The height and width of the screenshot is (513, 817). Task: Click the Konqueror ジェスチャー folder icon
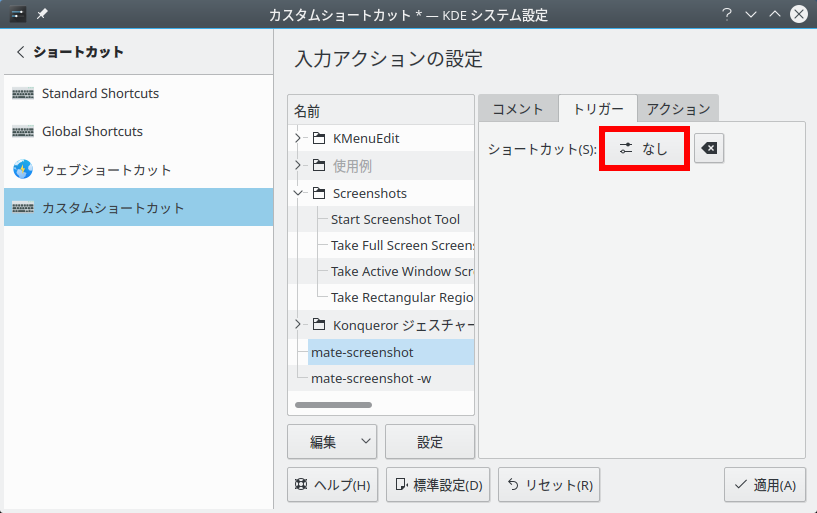click(319, 325)
